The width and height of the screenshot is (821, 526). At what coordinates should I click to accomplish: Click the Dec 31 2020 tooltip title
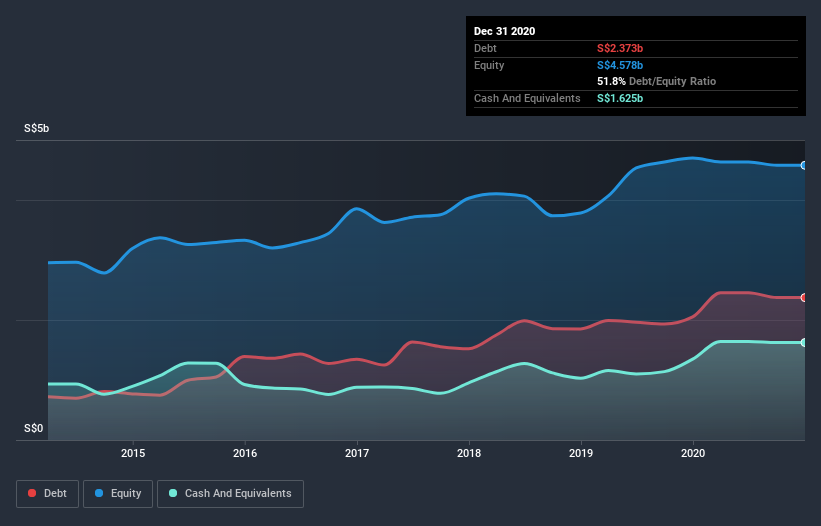504,31
